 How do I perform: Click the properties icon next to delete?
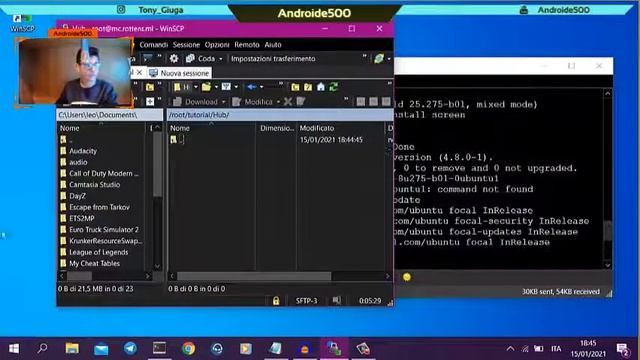click(x=301, y=102)
